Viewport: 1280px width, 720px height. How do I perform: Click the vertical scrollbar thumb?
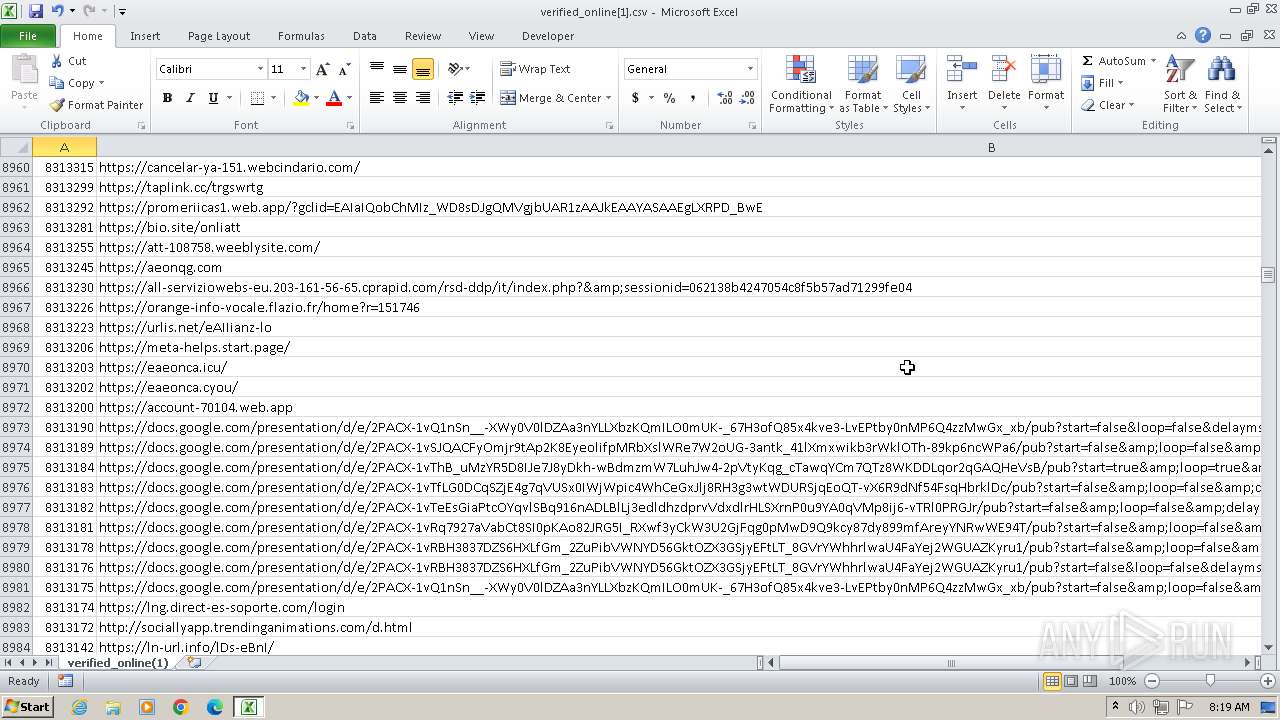point(1269,275)
